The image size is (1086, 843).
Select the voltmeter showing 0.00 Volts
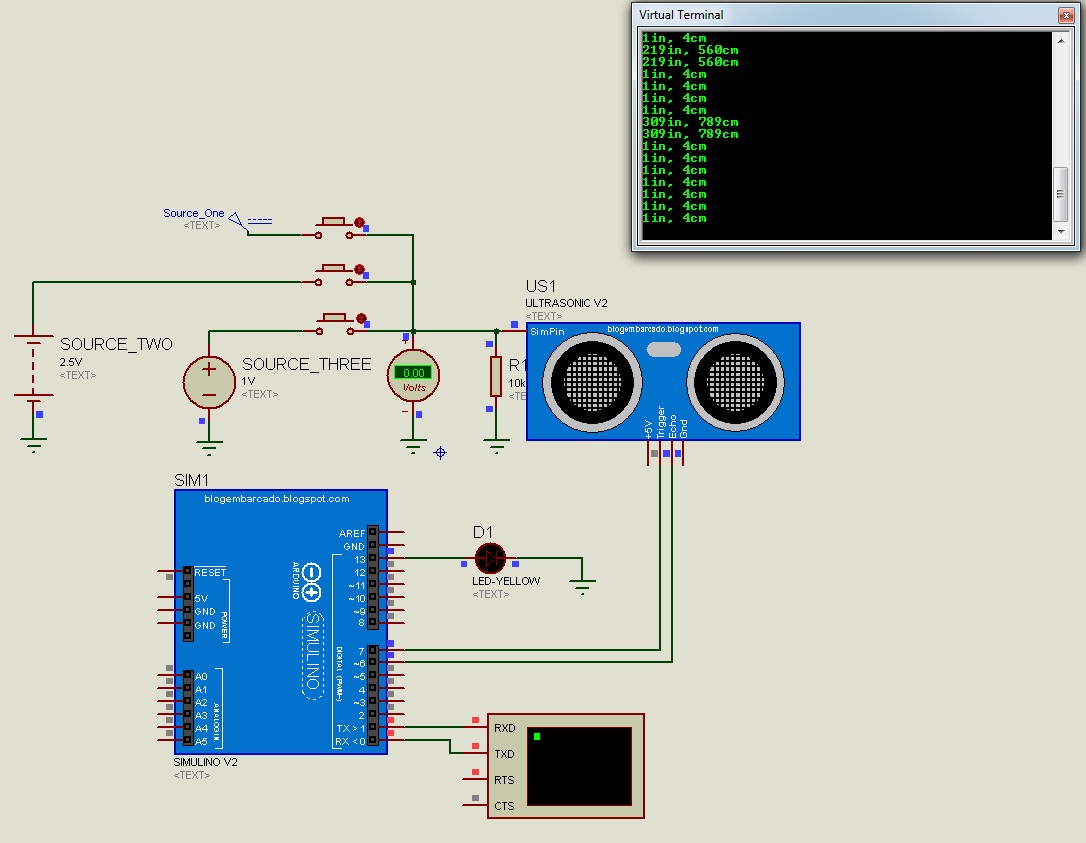[413, 375]
